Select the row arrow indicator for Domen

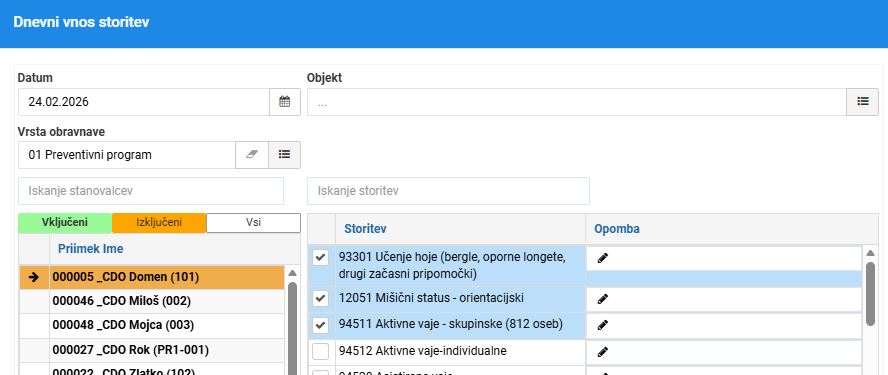pyautogui.click(x=34, y=278)
